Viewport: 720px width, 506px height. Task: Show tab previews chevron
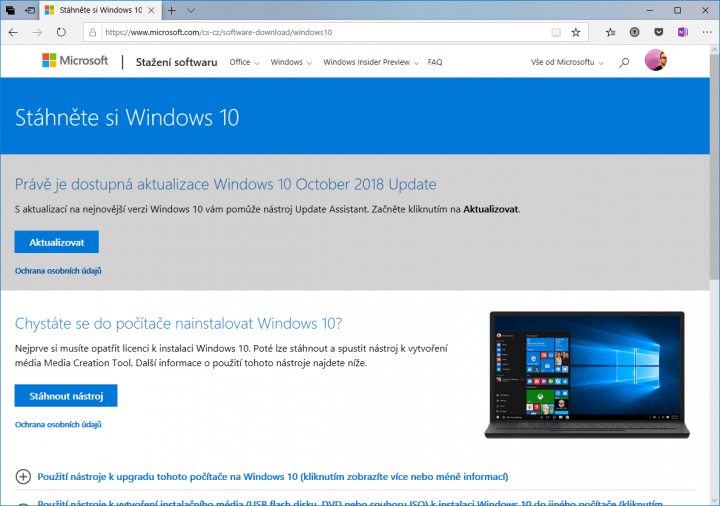pos(191,10)
